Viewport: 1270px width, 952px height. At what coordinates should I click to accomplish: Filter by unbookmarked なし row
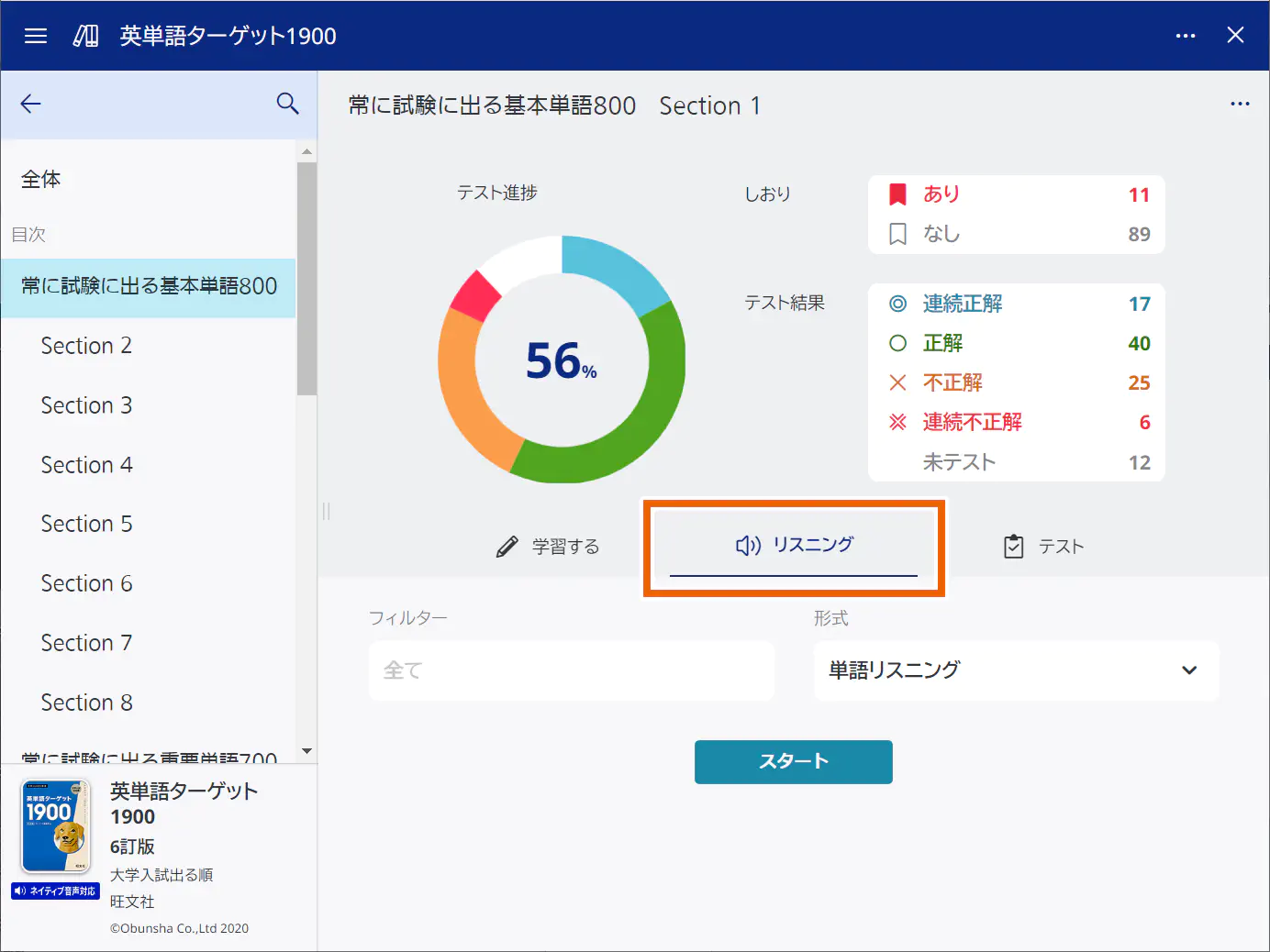pos(1017,234)
